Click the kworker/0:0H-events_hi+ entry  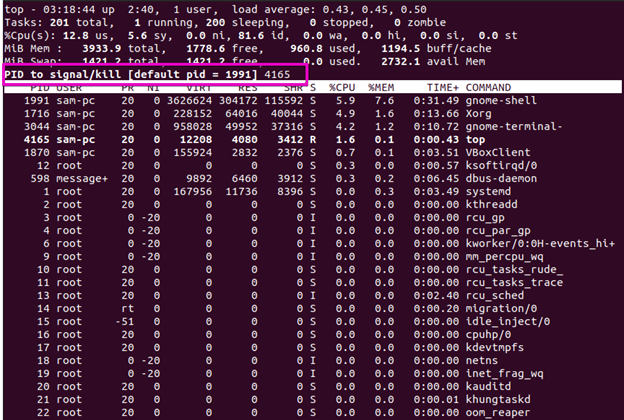[540, 244]
